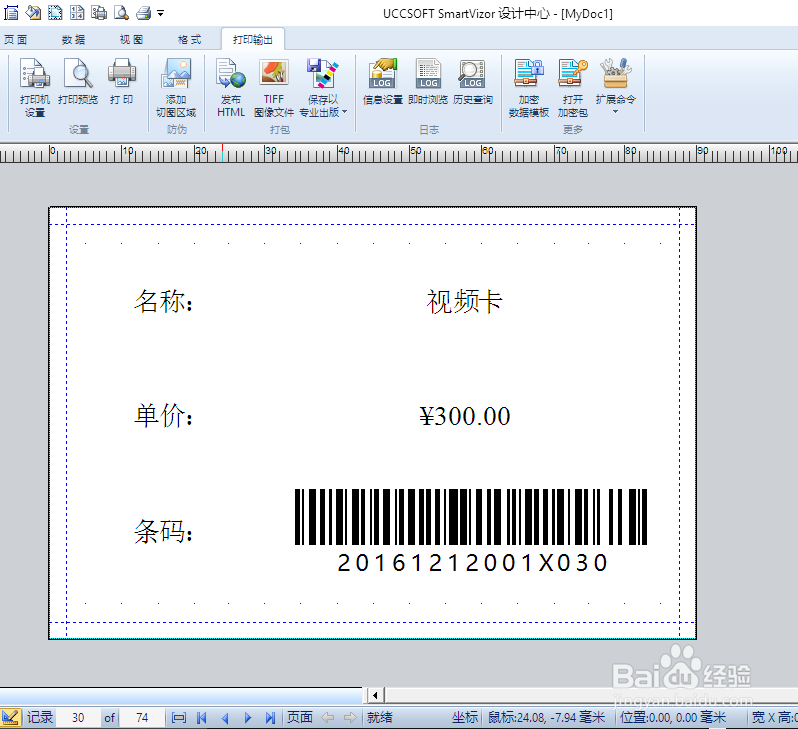Click first quick access page setup icon
This screenshot has width=798, height=729.
[x=11, y=12]
